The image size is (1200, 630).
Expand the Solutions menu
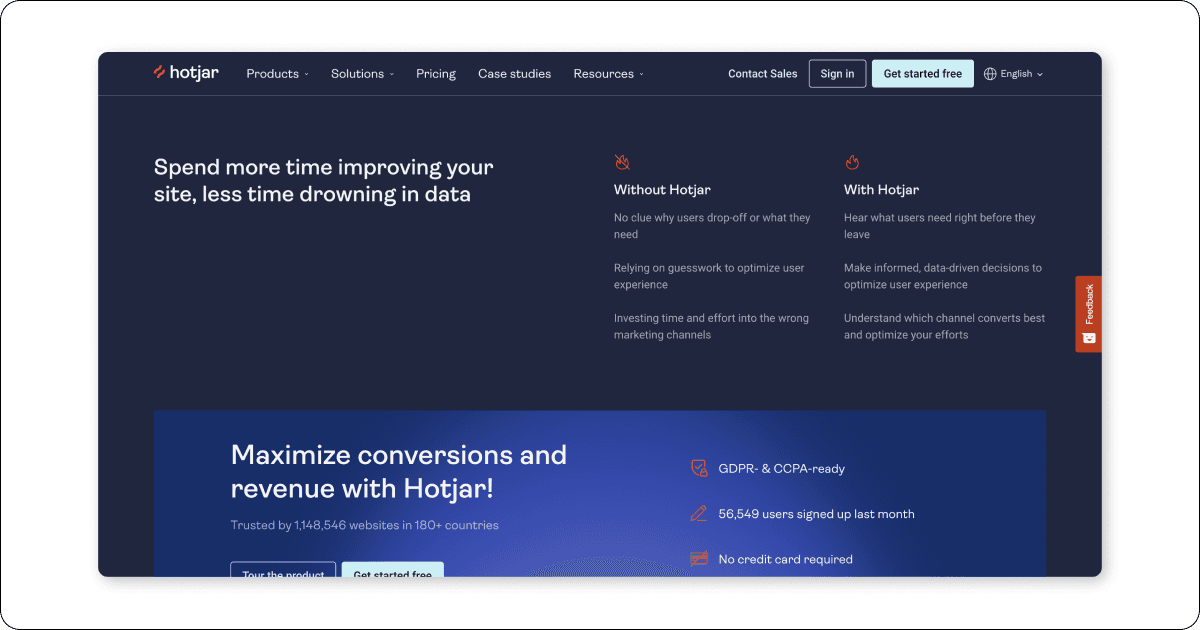tap(362, 74)
